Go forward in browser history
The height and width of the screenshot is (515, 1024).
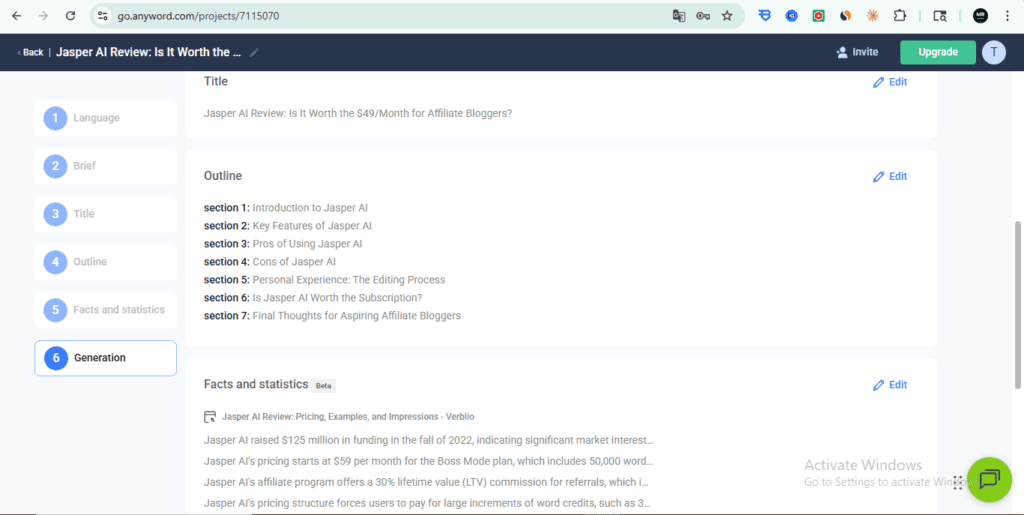click(43, 16)
